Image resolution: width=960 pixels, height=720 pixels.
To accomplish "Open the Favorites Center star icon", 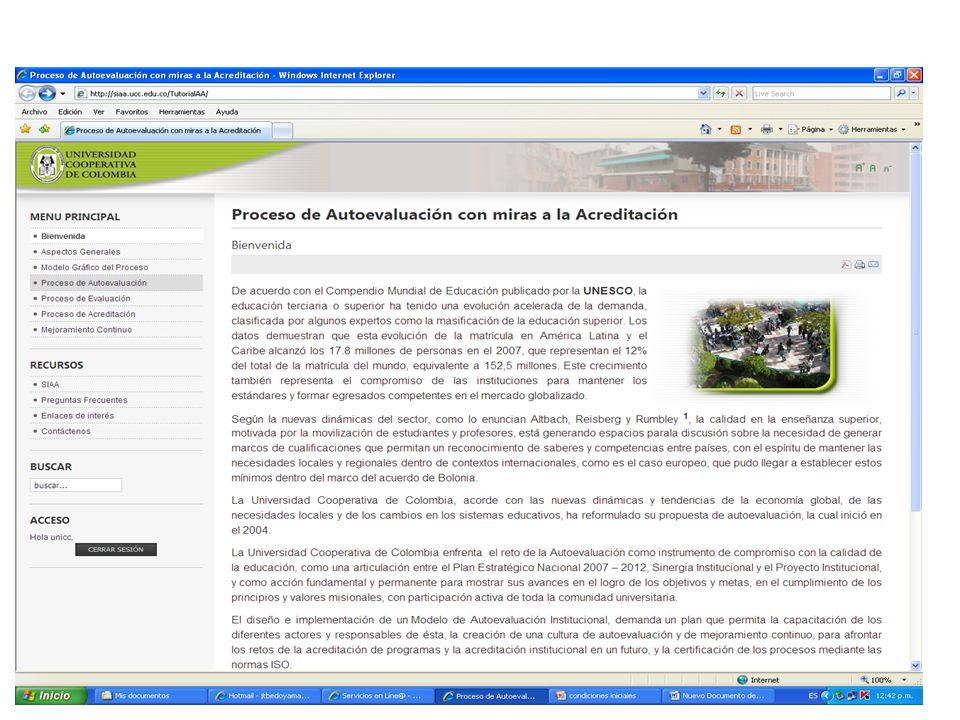I will coord(25,129).
